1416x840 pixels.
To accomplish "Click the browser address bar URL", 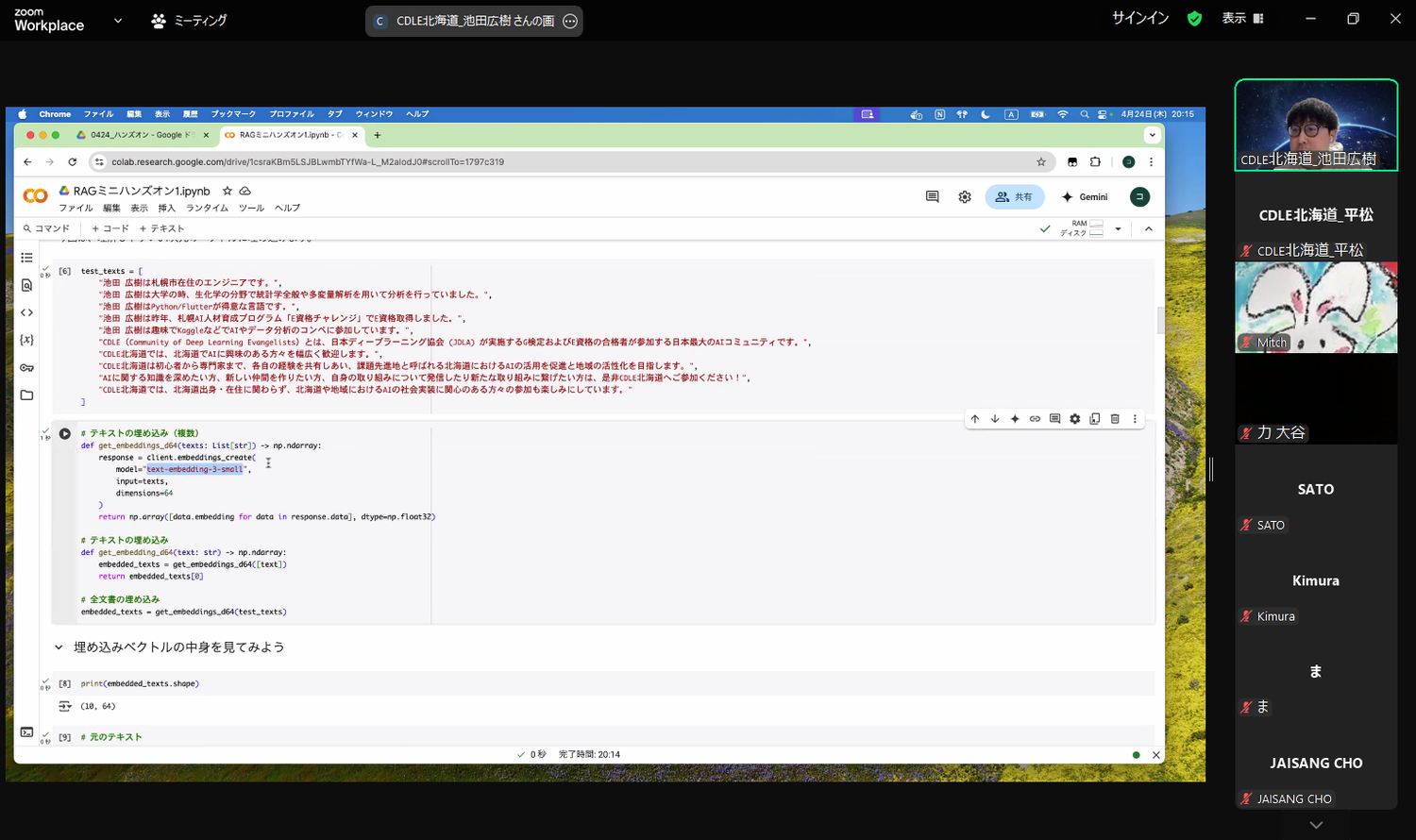I will (x=308, y=162).
